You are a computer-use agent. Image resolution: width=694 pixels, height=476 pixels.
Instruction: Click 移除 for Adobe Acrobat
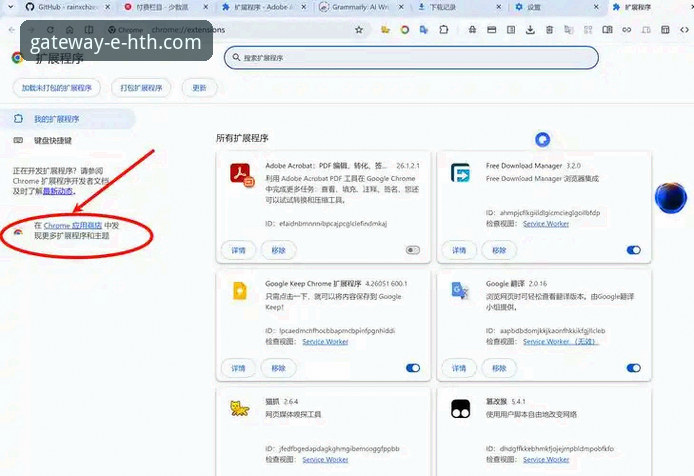pyautogui.click(x=278, y=250)
